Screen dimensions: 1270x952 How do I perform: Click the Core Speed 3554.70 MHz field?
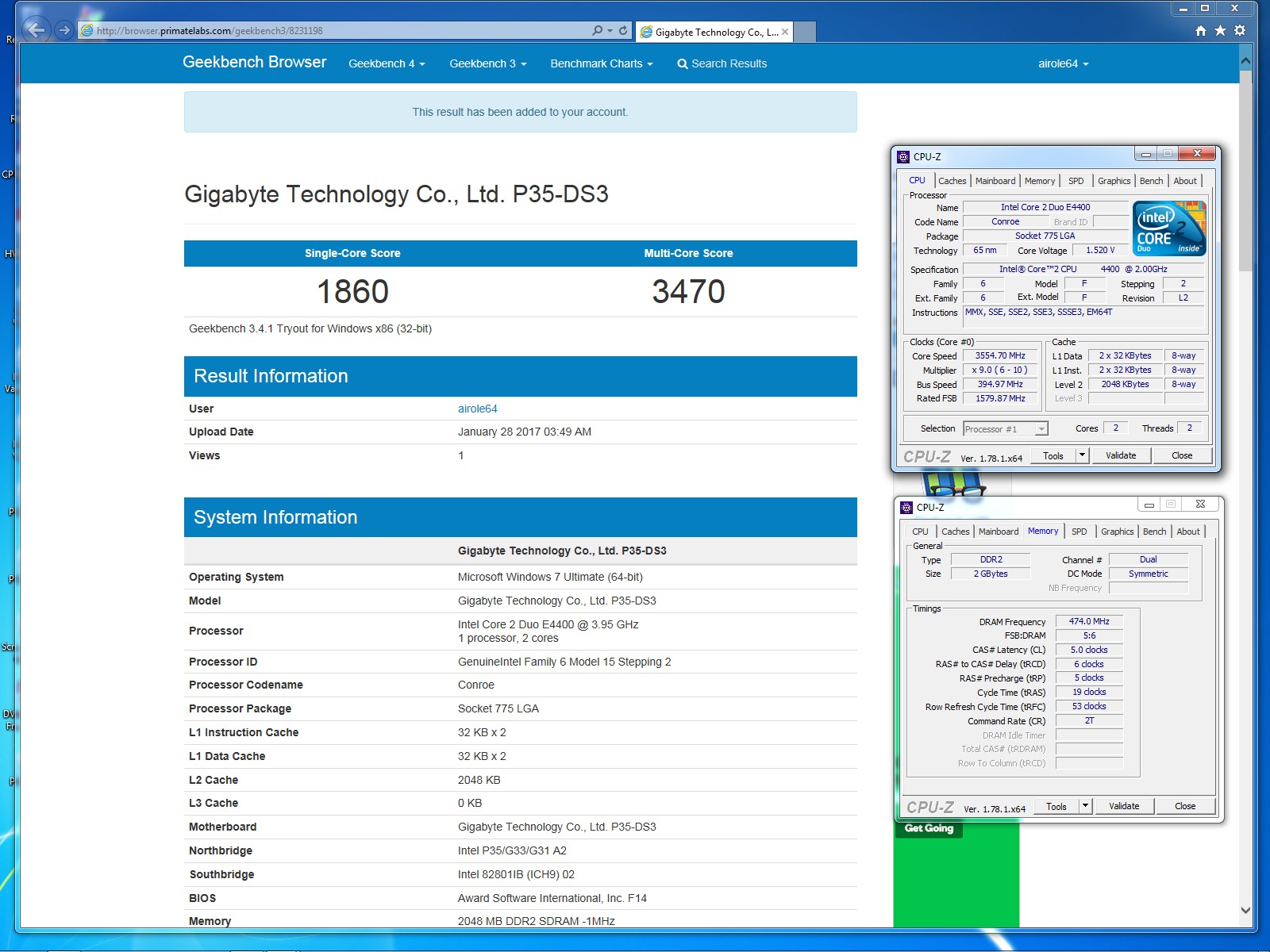pos(1000,356)
